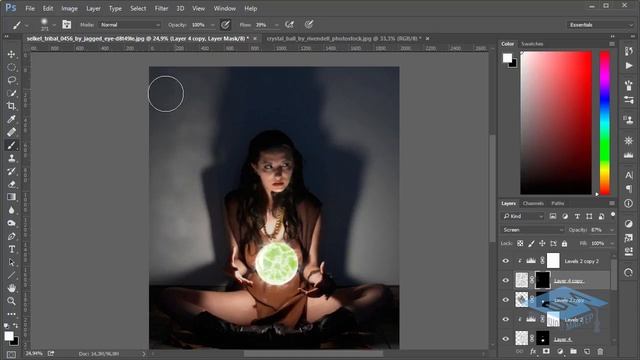
Task: Select the Dodge tool
Action: pyautogui.click(x=11, y=223)
